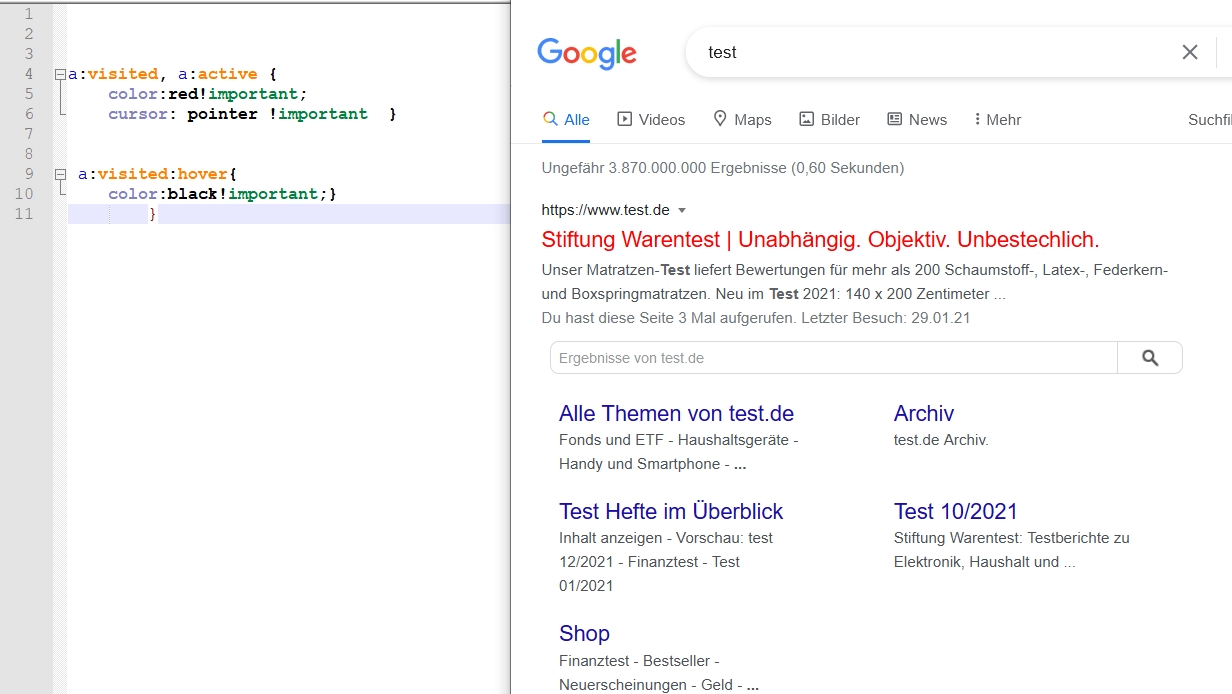This screenshot has width=1232, height=694.
Task: Click the magnifier button in the test.de search box
Action: click(x=1150, y=358)
